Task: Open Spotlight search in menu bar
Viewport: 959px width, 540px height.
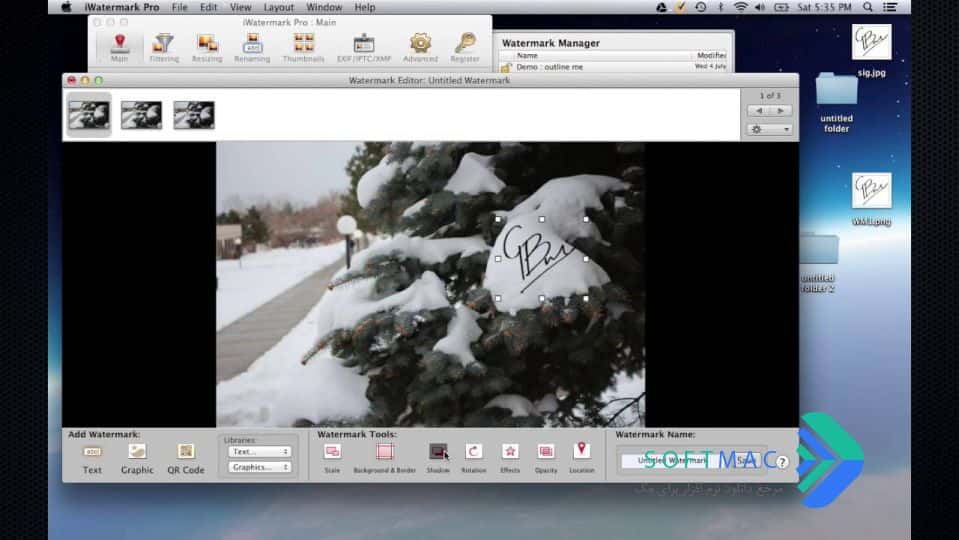Action: click(867, 7)
